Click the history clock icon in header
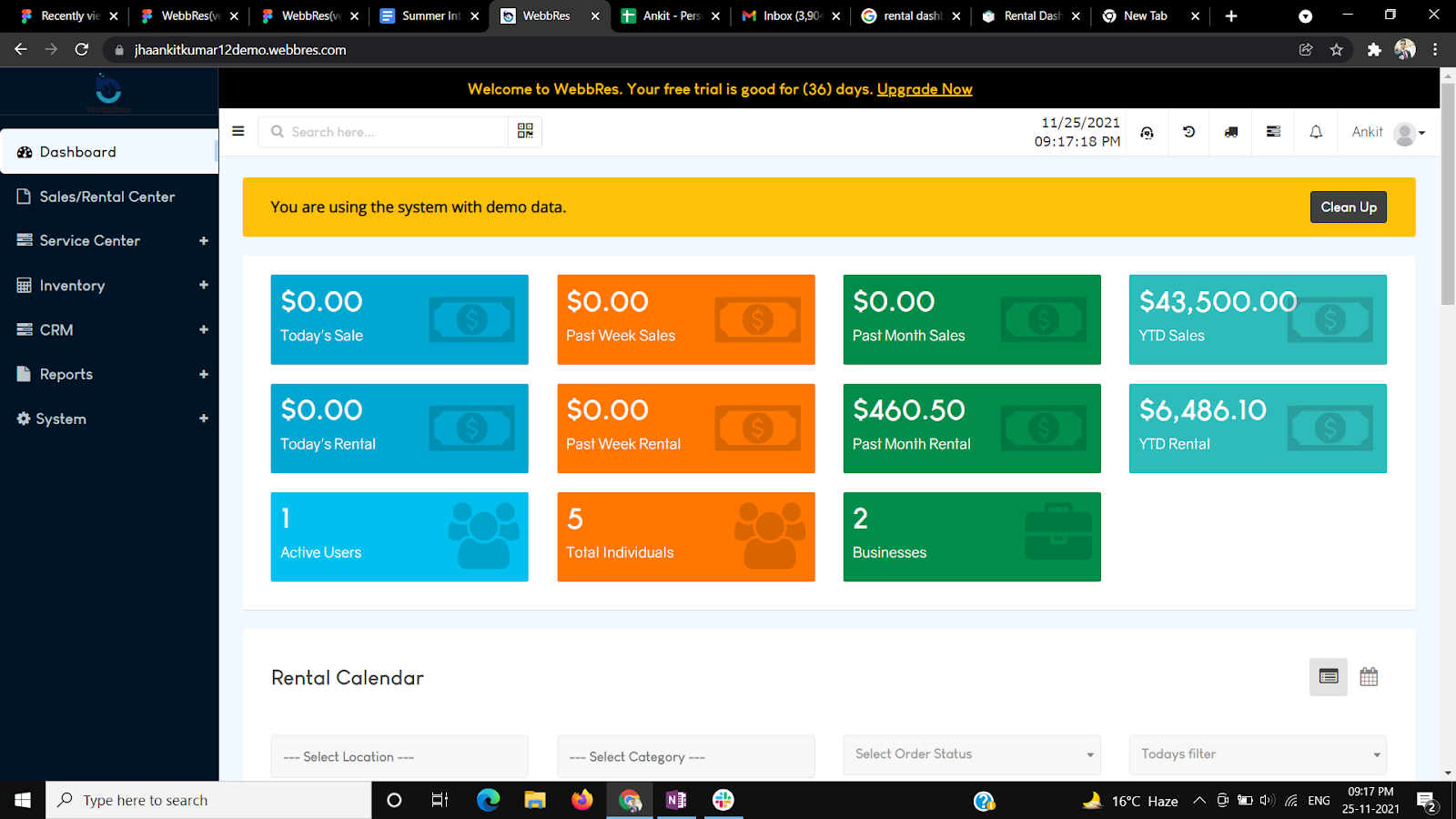Viewport: 1456px width, 819px height. (x=1188, y=132)
